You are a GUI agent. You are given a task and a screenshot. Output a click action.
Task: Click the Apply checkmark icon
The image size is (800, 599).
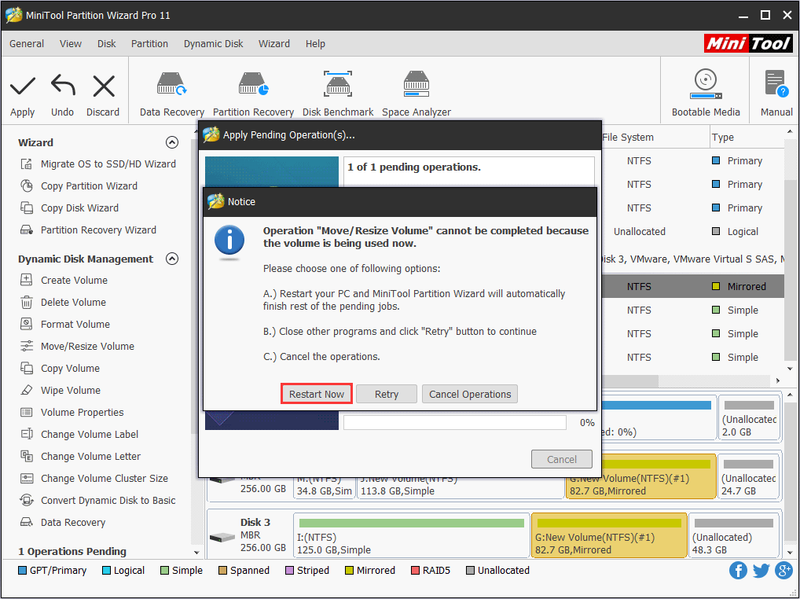click(x=22, y=87)
